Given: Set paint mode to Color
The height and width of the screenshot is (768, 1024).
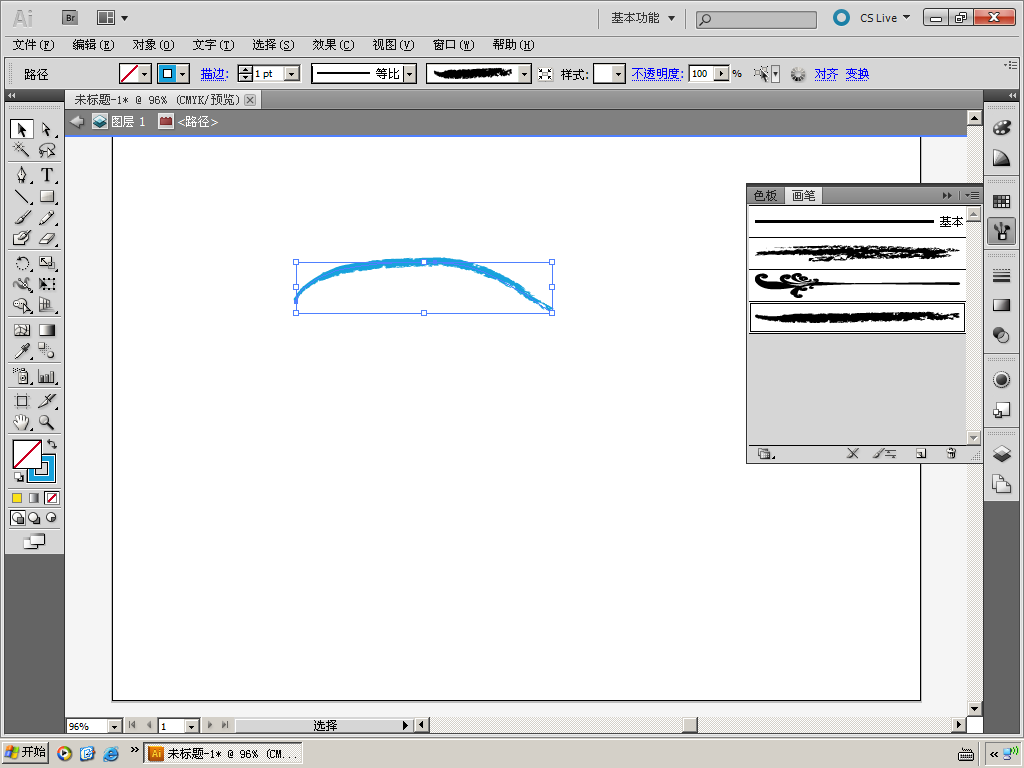Looking at the screenshot, I should (17, 498).
